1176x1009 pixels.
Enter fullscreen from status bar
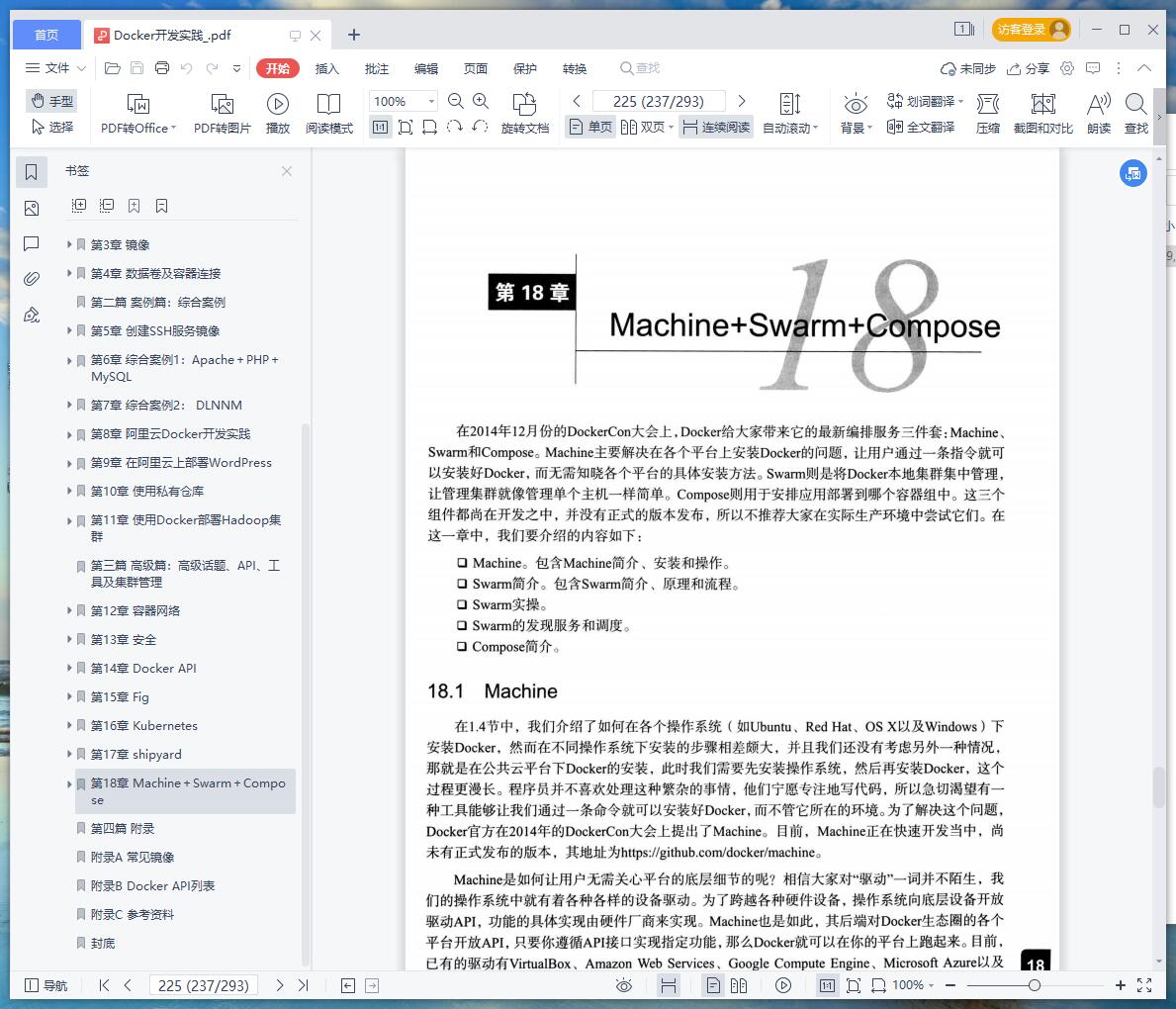pyautogui.click(x=1144, y=985)
